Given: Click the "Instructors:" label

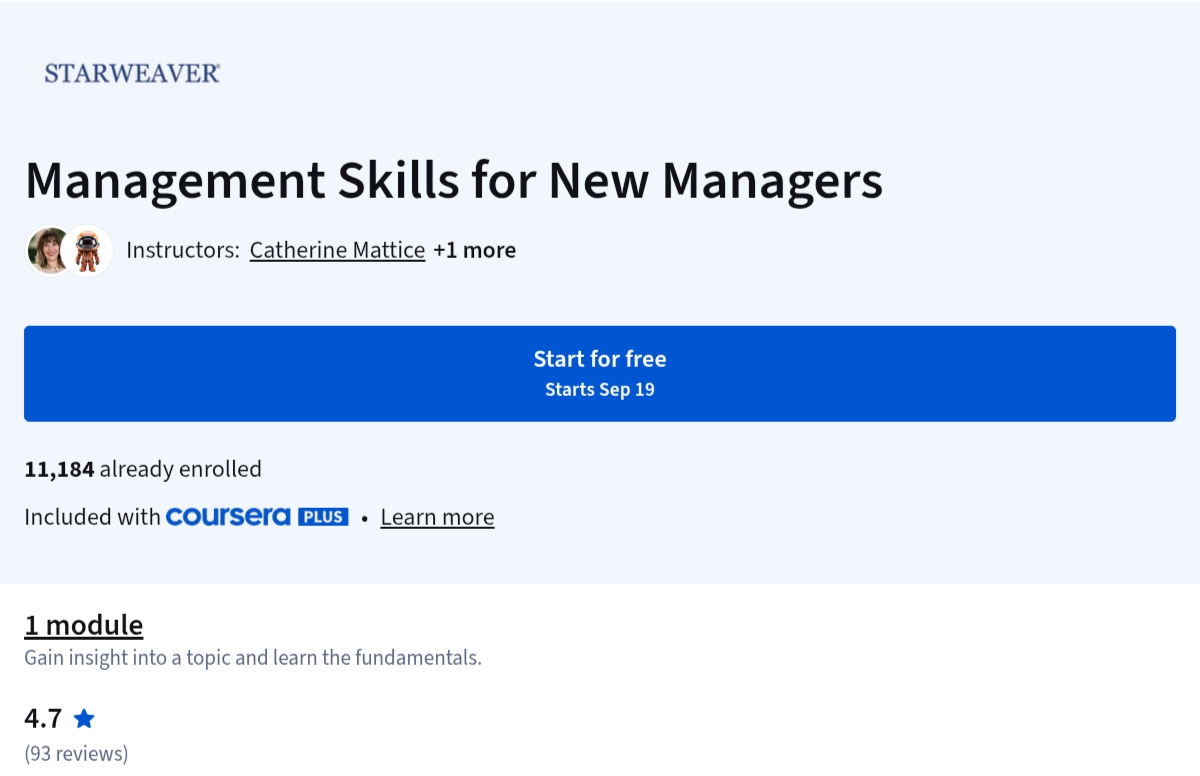Looking at the screenshot, I should click(x=183, y=250).
